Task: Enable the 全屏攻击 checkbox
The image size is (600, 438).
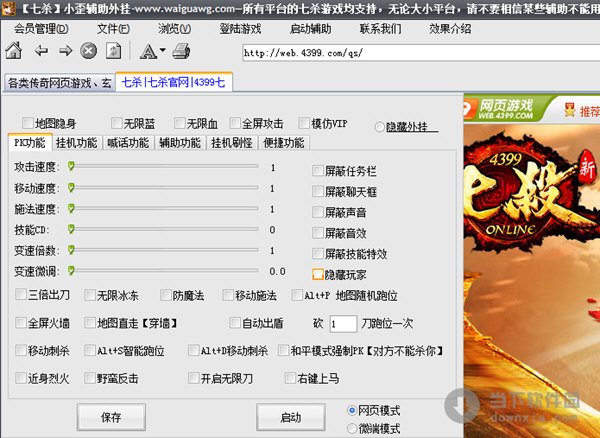Action: point(235,123)
